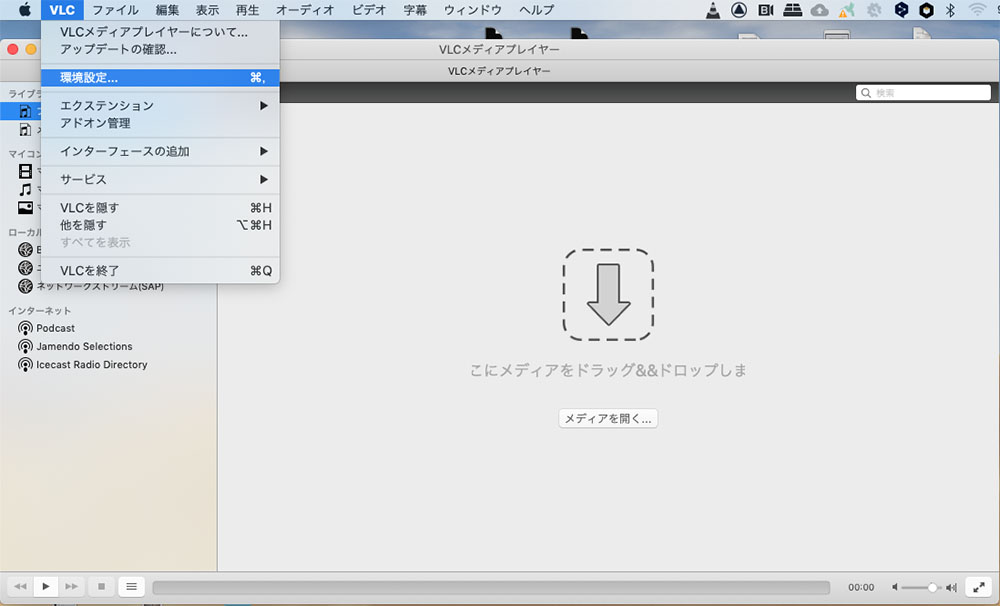Open the 編集 menu

[167, 10]
